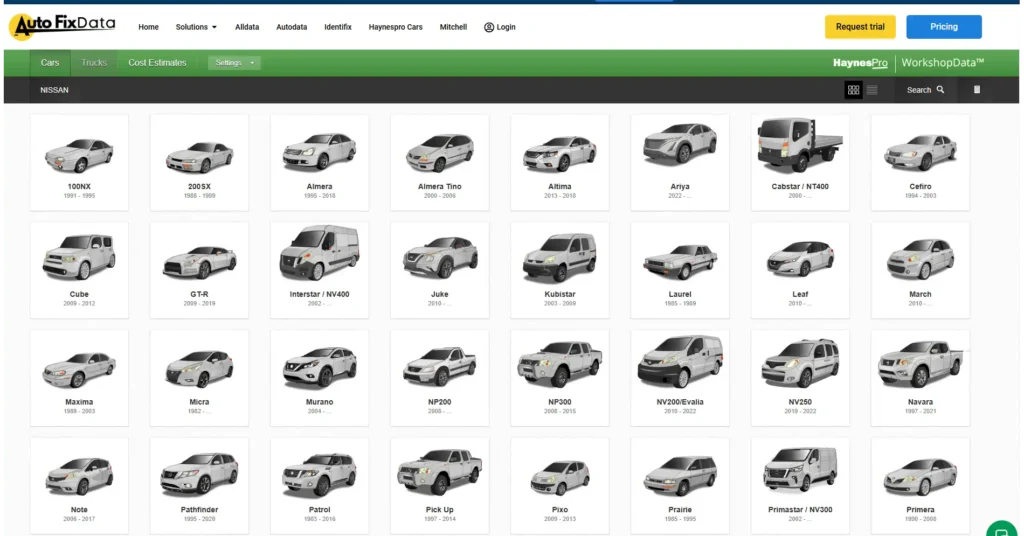The height and width of the screenshot is (536, 1024).
Task: Click the Auto Fix Data logo
Action: point(63,26)
